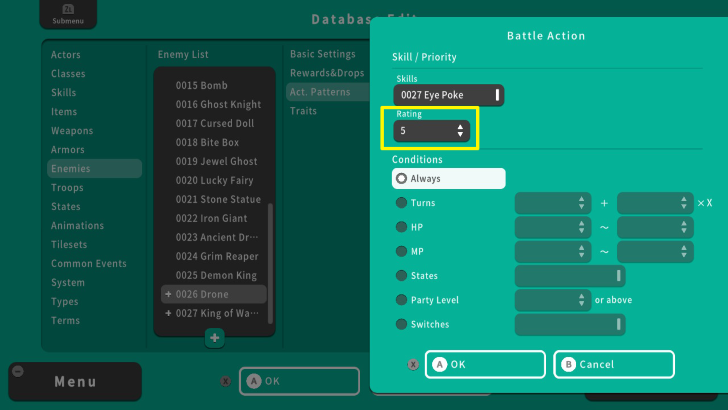Select enemy 0020 Lucky Fairy

(x=214, y=181)
